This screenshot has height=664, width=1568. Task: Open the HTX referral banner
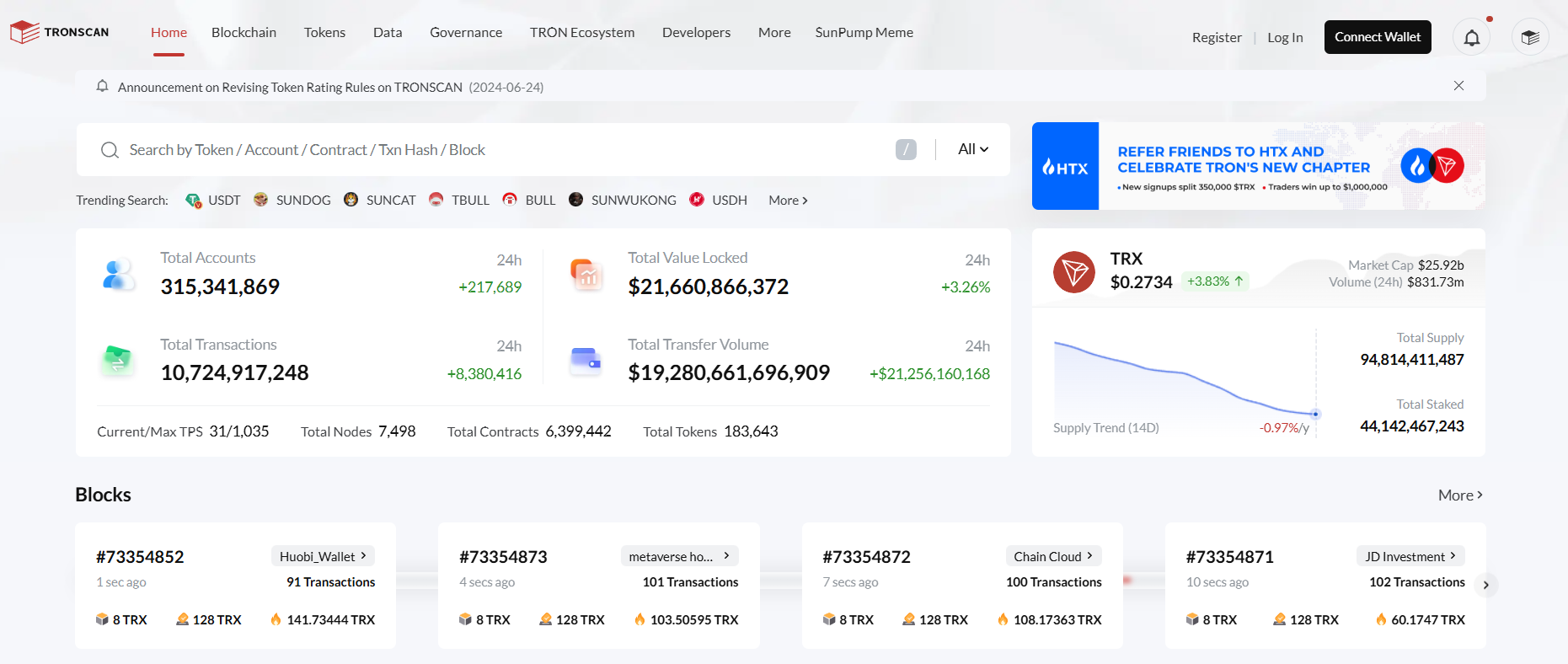pos(1259,166)
